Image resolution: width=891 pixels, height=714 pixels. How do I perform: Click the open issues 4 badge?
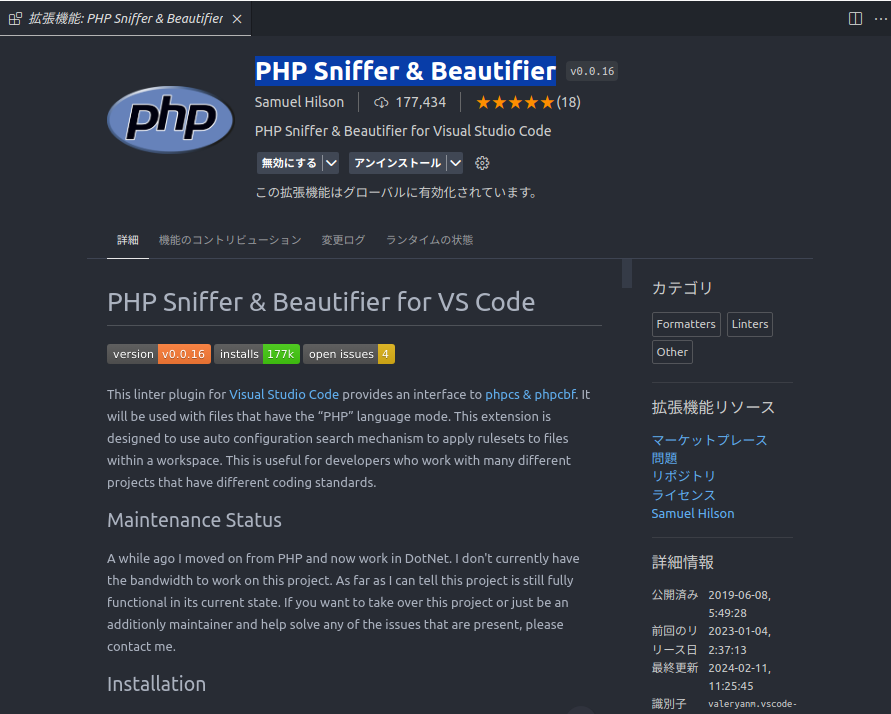click(x=349, y=354)
